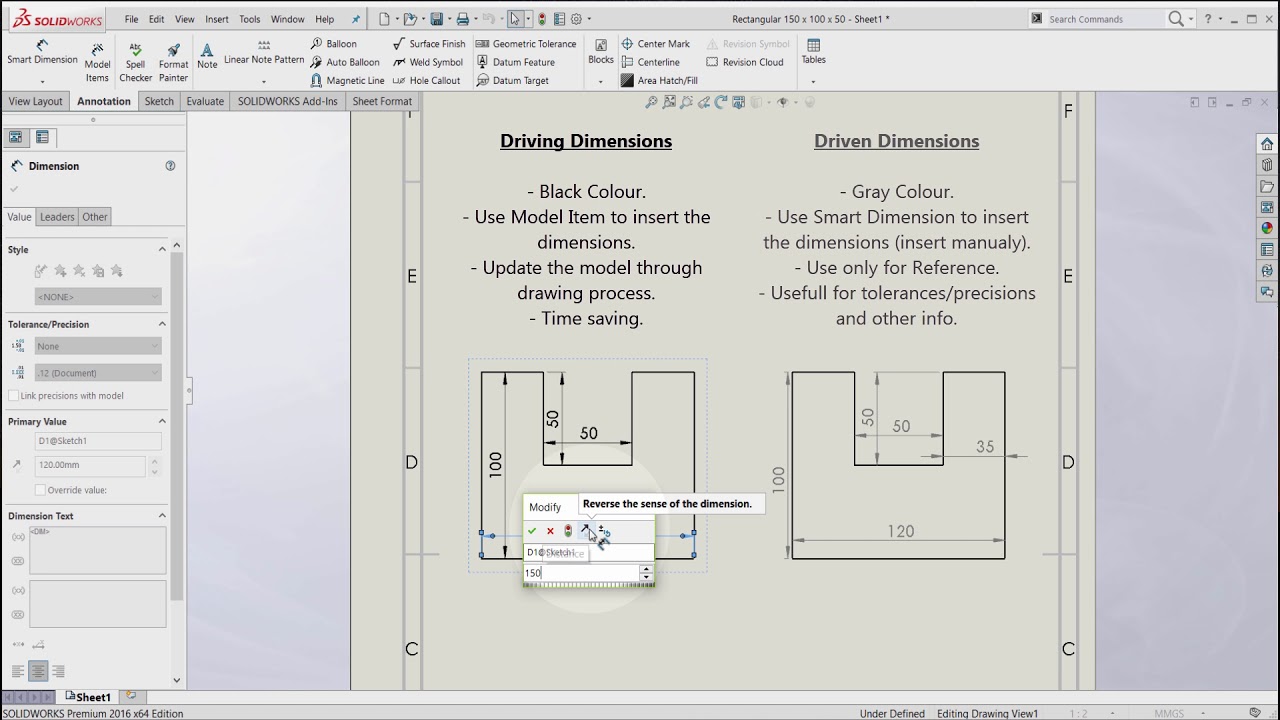Screen dimensions: 1280x720
Task: Open the .12 (Document) precision dropdown
Action: [x=98, y=373]
